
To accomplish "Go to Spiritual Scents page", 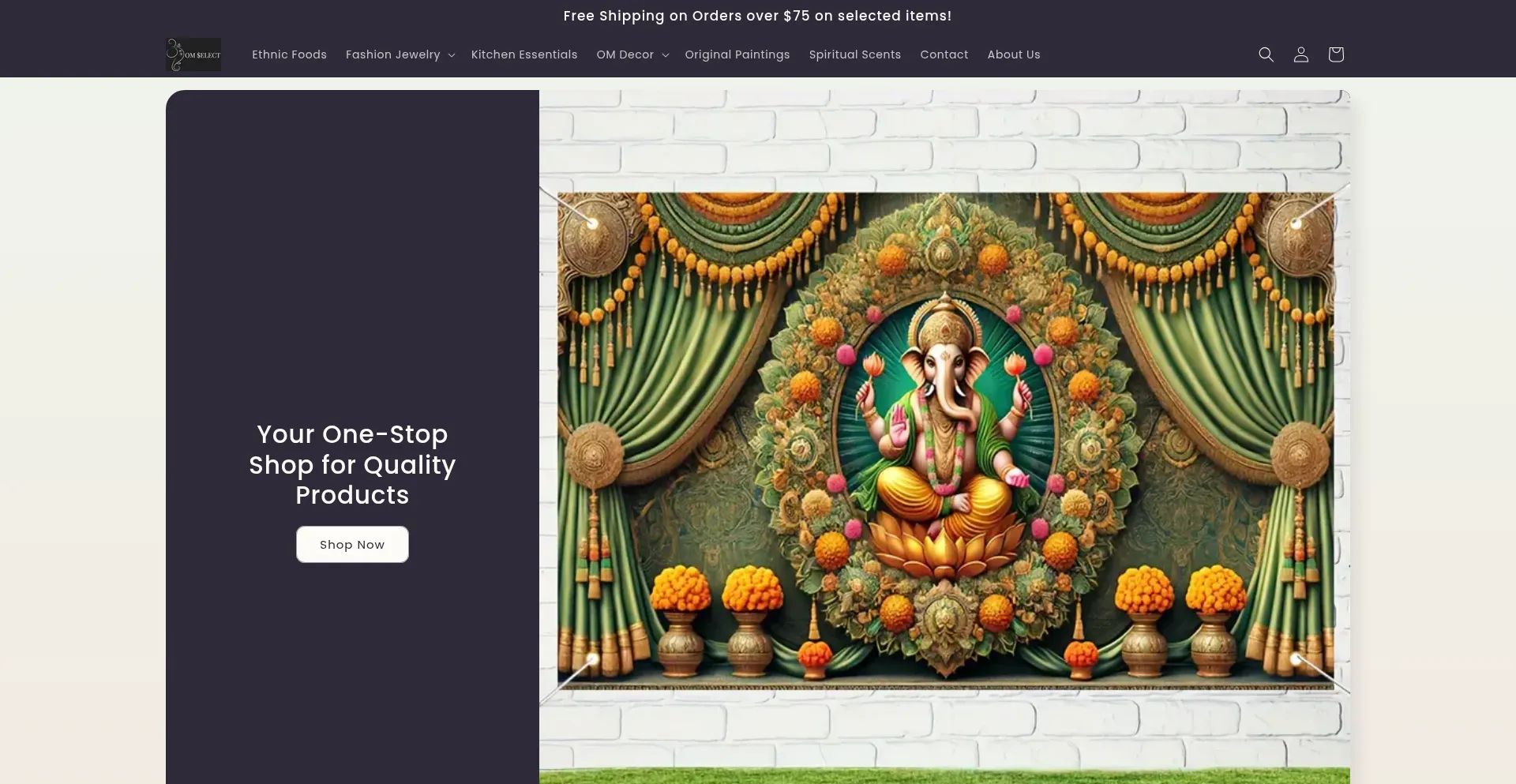I will point(855,54).
